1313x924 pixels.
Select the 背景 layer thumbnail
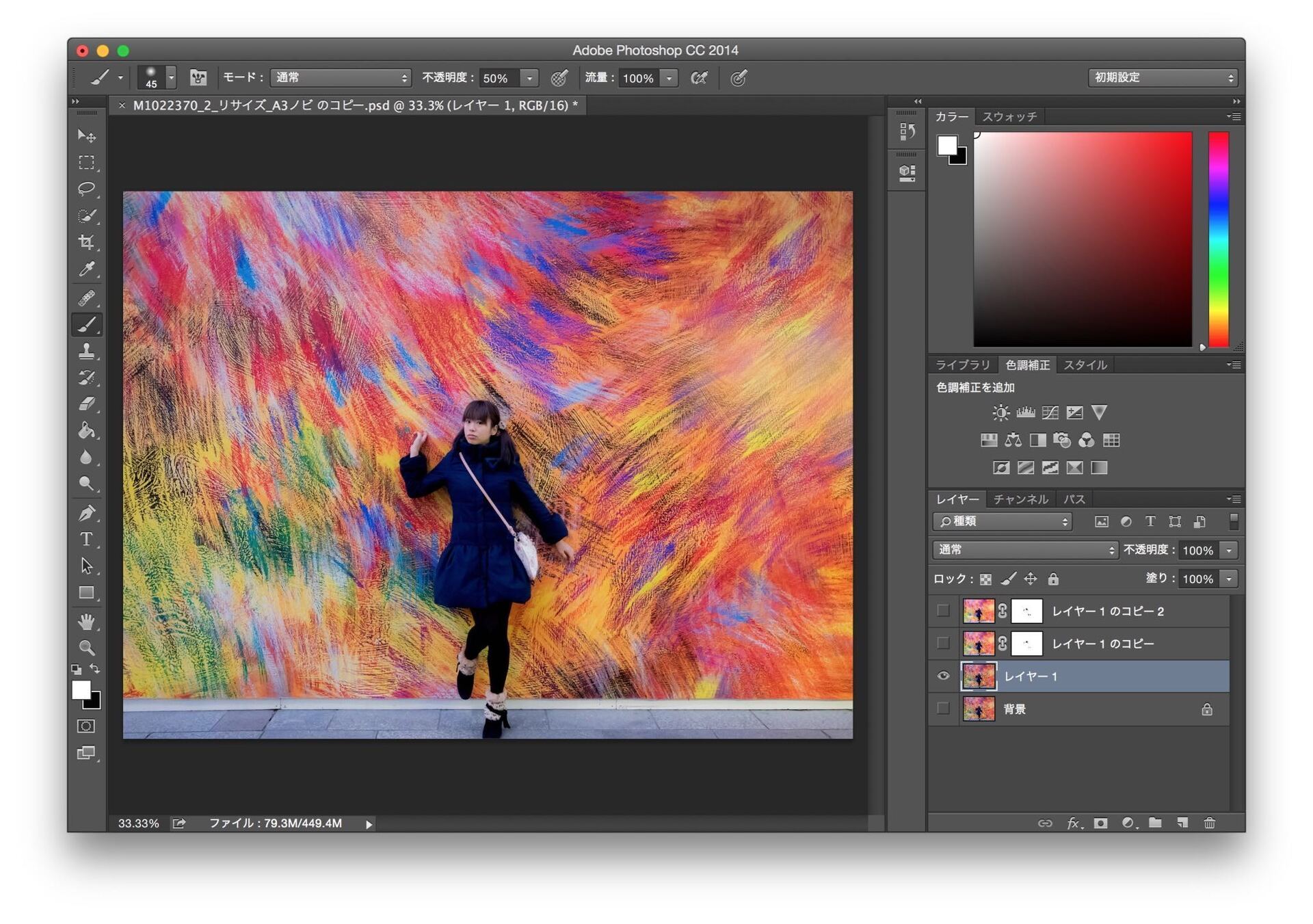pyautogui.click(x=979, y=709)
